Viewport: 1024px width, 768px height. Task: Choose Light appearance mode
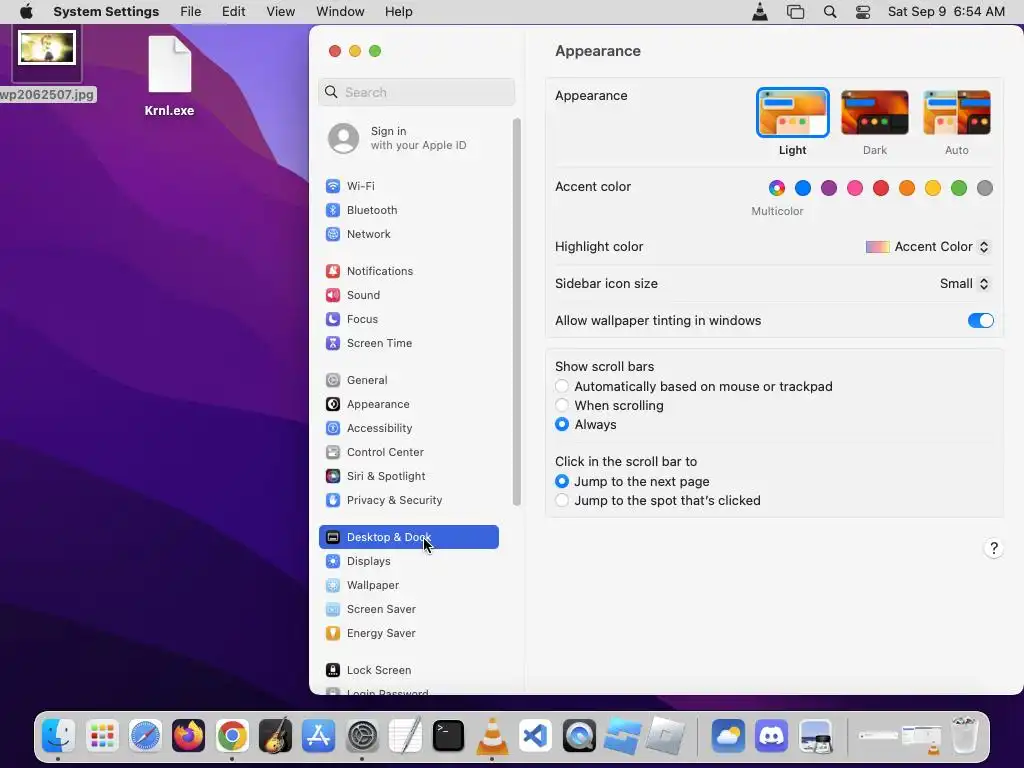[x=792, y=113]
